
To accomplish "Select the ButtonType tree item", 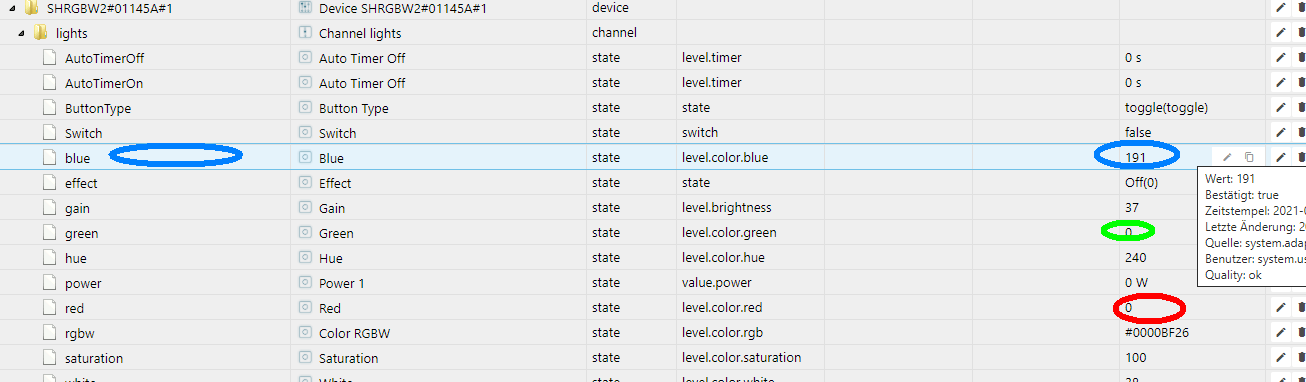I will 98,108.
